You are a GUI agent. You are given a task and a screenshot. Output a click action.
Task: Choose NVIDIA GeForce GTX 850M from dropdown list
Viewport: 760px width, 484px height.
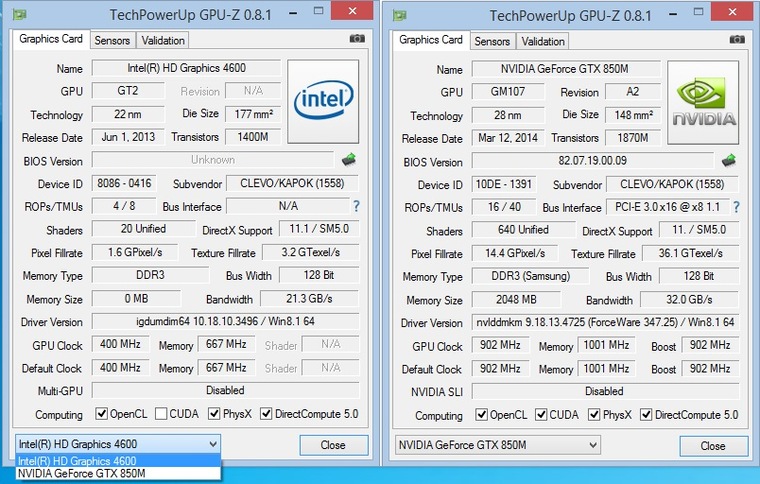pos(118,473)
